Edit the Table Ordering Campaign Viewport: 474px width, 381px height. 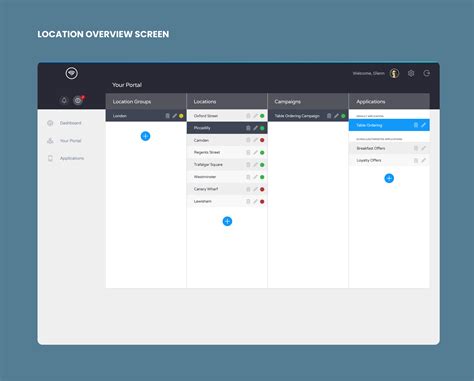coord(336,116)
